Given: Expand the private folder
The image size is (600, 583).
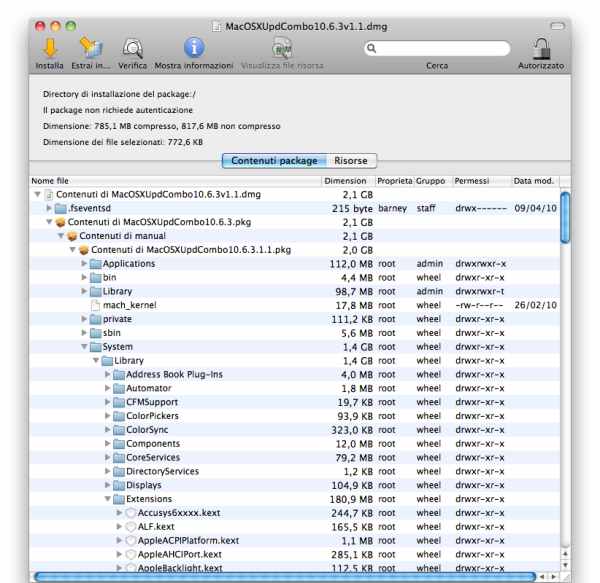Looking at the screenshot, I should [x=84, y=319].
